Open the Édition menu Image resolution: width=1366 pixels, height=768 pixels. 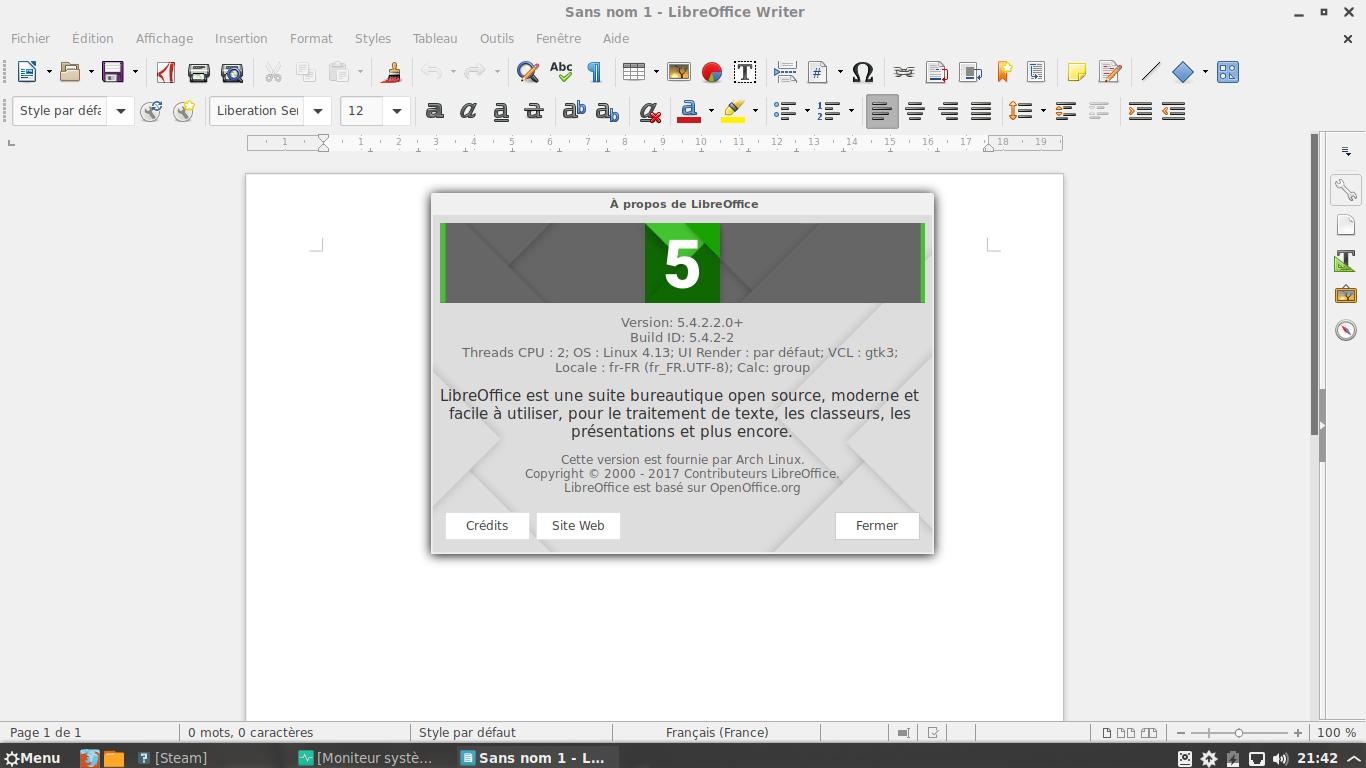tap(92, 38)
